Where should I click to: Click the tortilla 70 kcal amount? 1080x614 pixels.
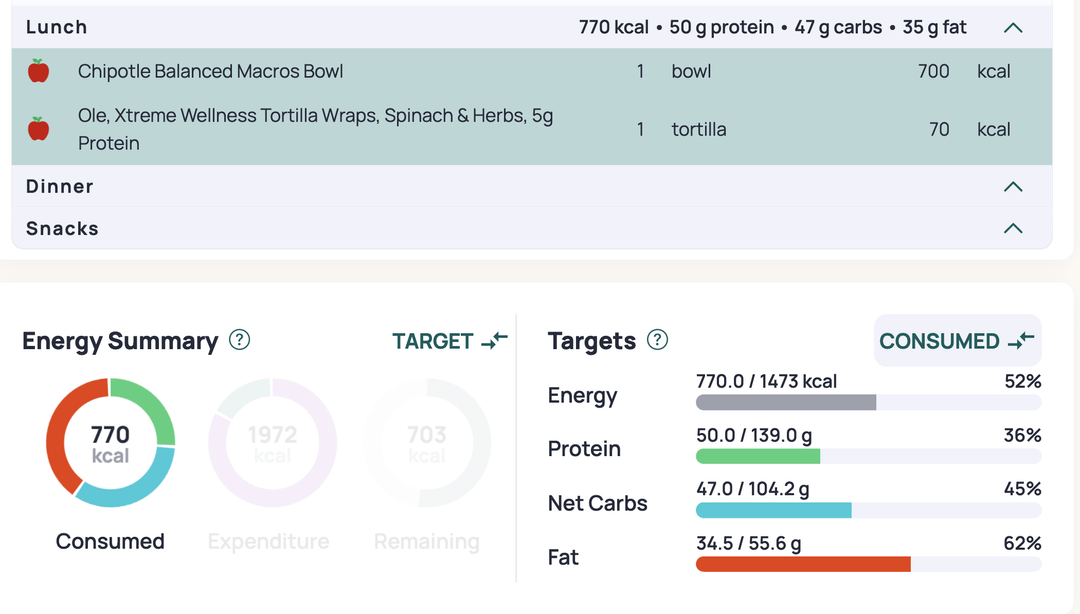[938, 129]
